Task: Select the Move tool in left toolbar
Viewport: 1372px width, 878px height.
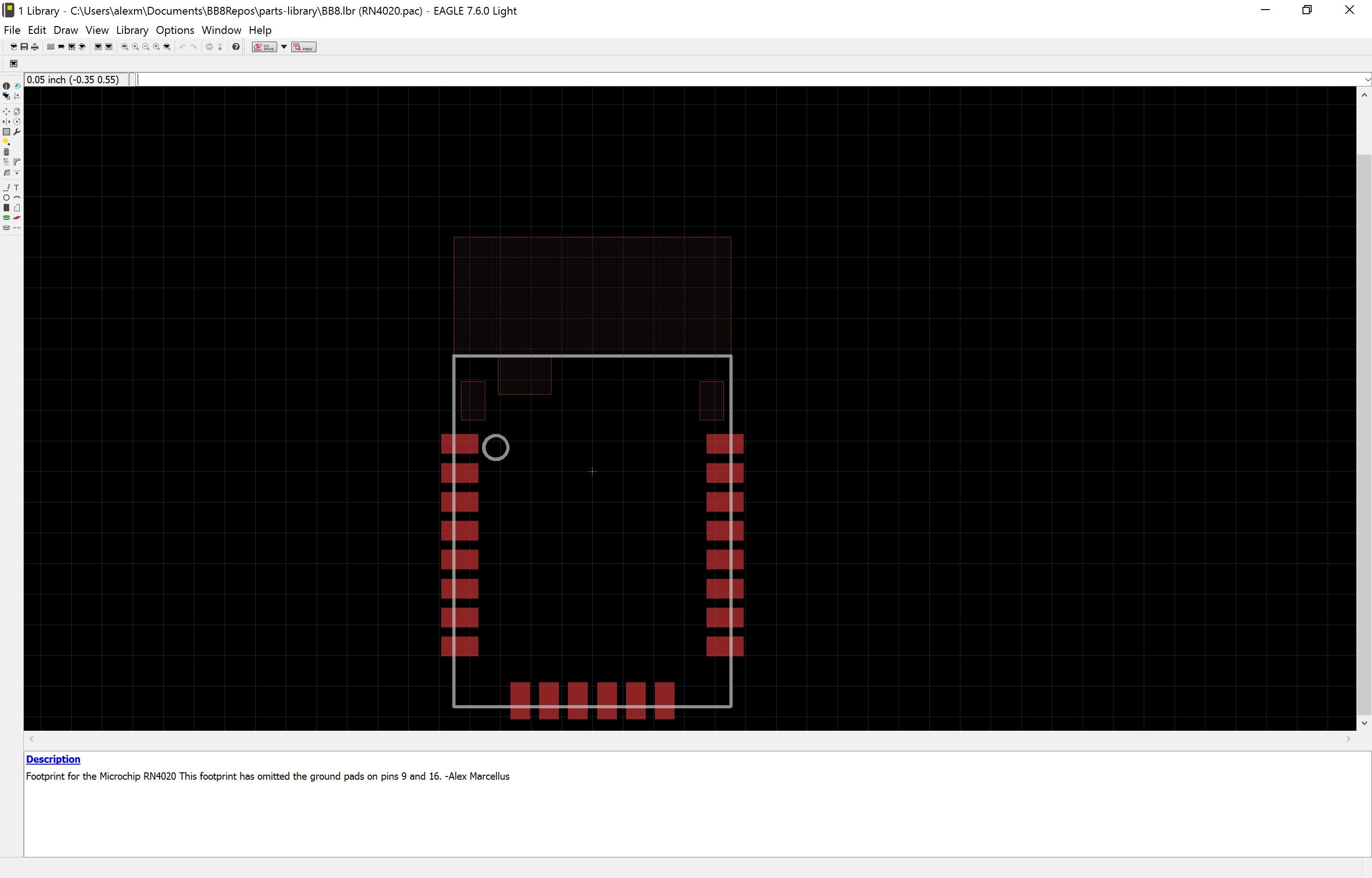Action: 6,112
